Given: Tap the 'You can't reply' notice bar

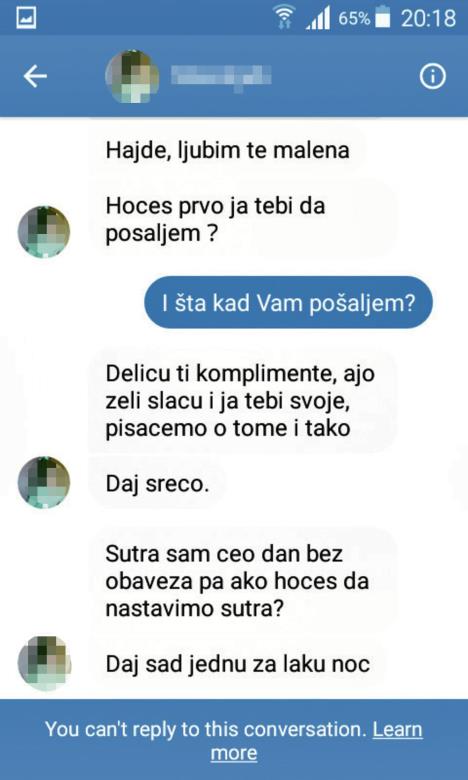Looking at the screenshot, I should click(234, 740).
